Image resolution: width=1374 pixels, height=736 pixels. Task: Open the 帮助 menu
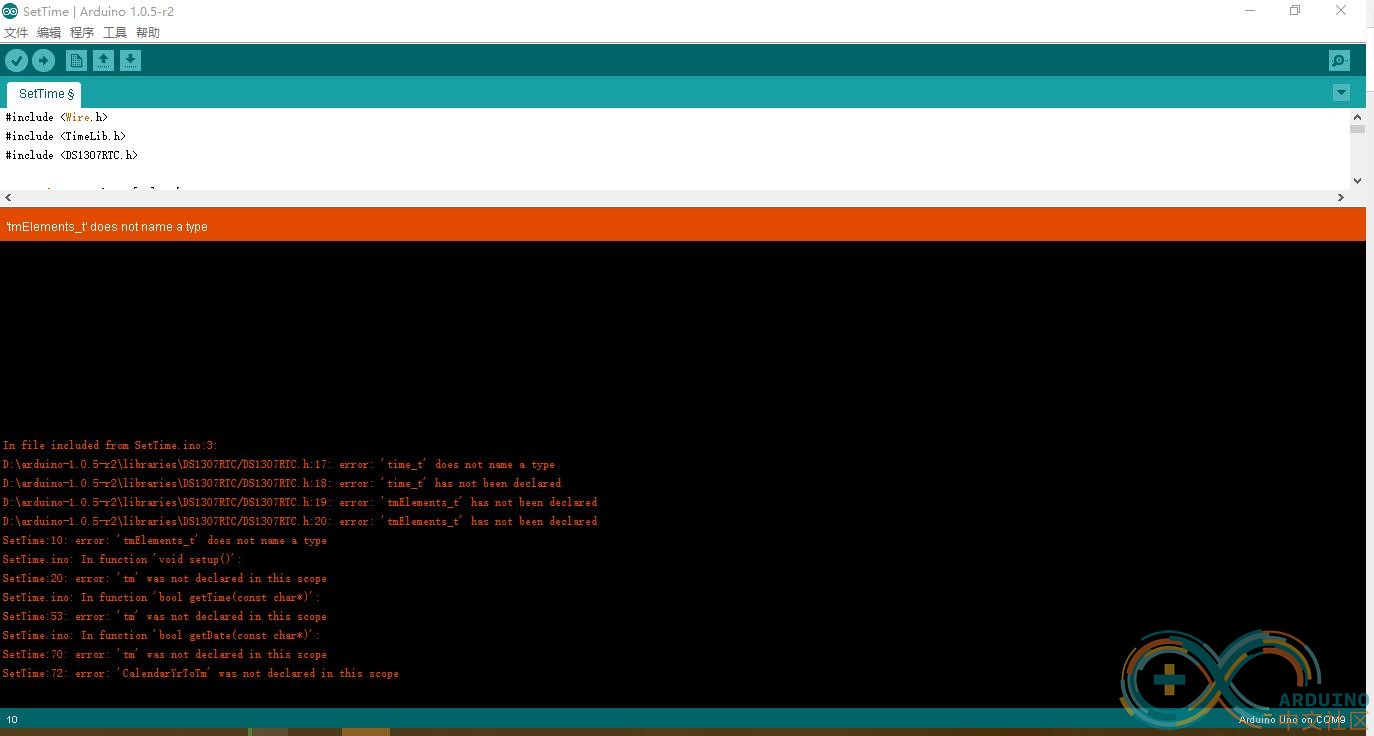(148, 33)
